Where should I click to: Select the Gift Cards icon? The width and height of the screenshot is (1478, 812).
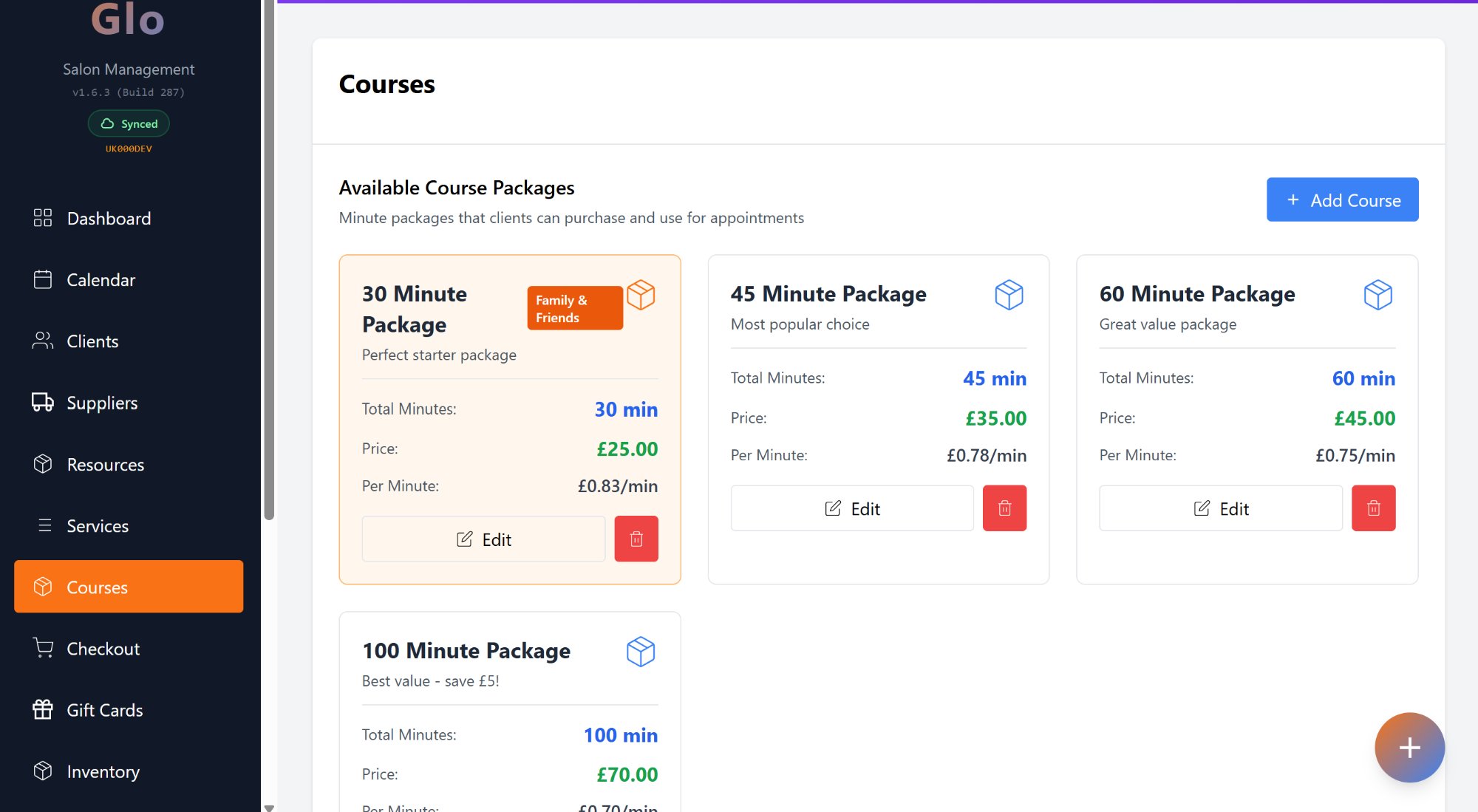[42, 709]
